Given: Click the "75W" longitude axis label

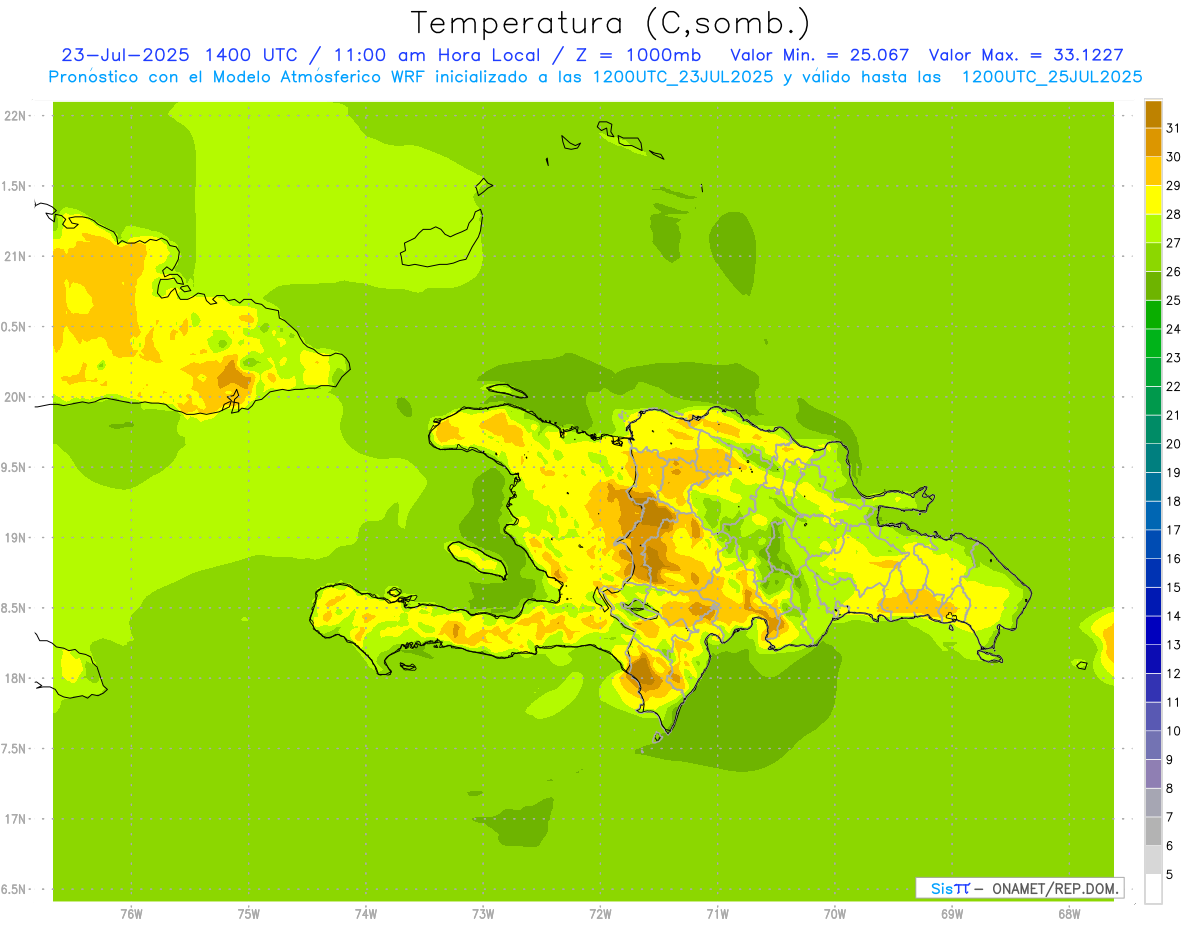Looking at the screenshot, I should (249, 914).
